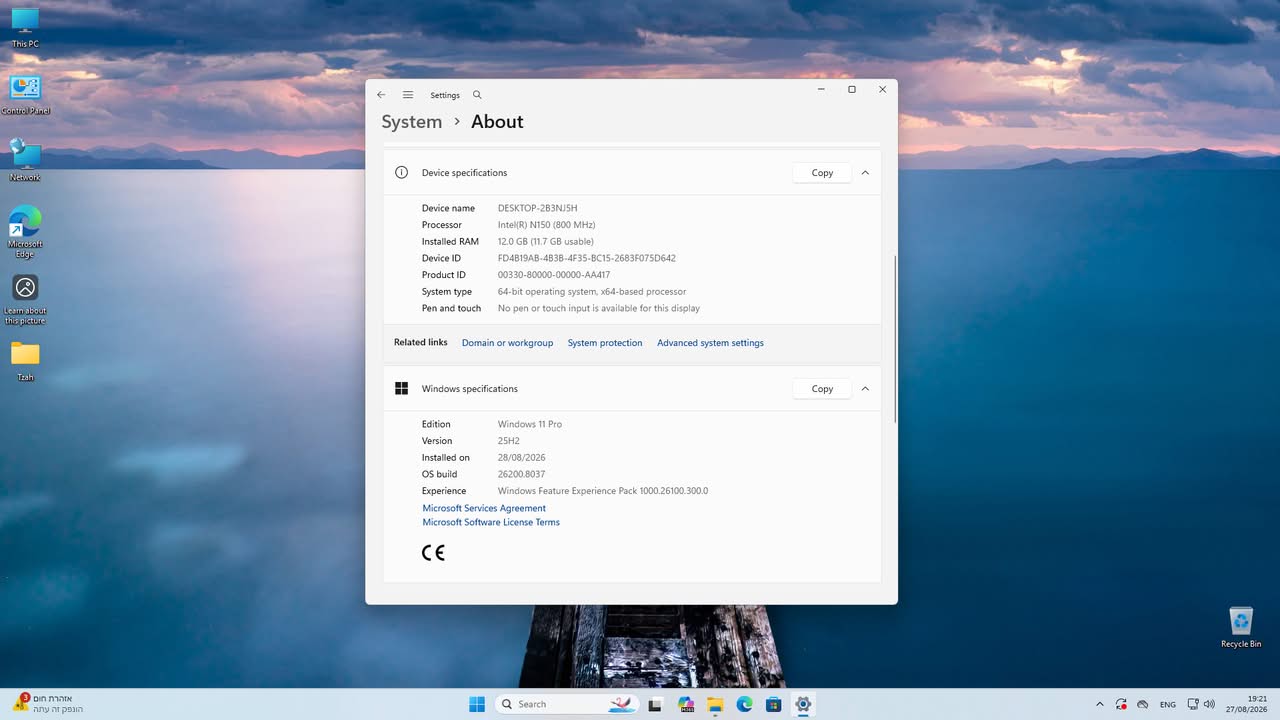Select the Control Panel desktop icon

click(x=25, y=95)
